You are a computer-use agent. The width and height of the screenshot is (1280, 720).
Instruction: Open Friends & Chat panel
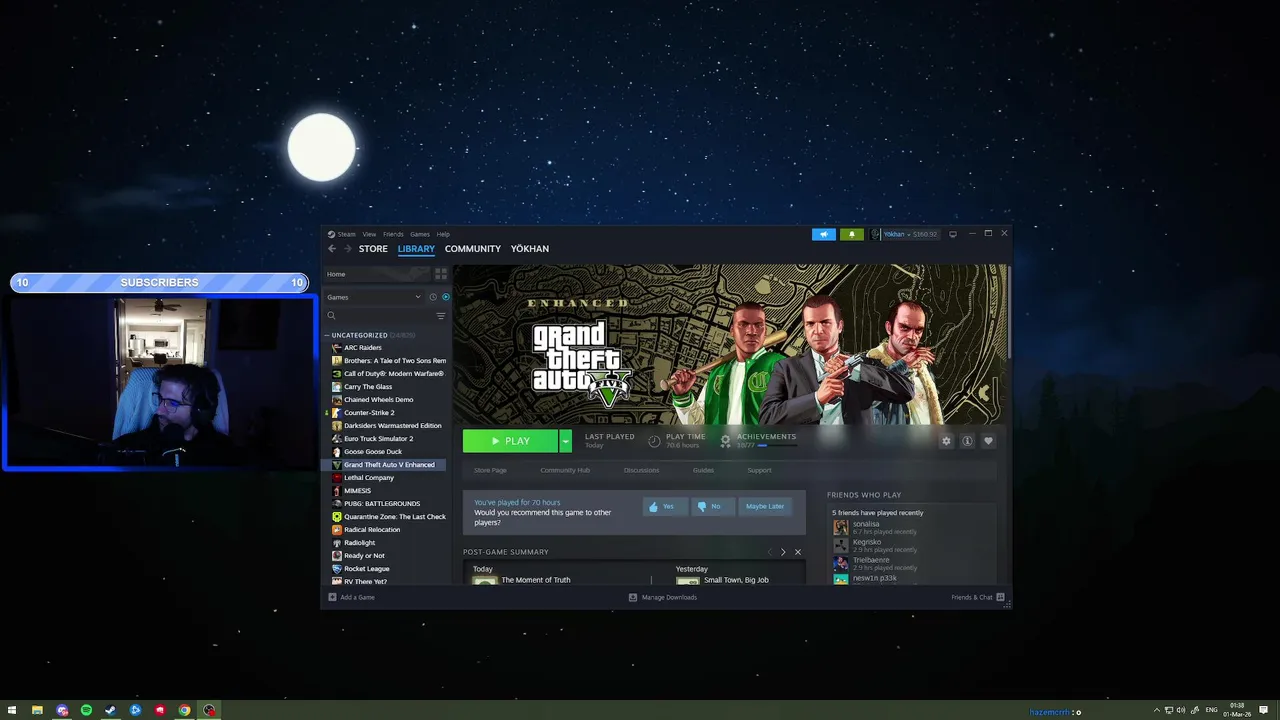pyautogui.click(x=978, y=597)
